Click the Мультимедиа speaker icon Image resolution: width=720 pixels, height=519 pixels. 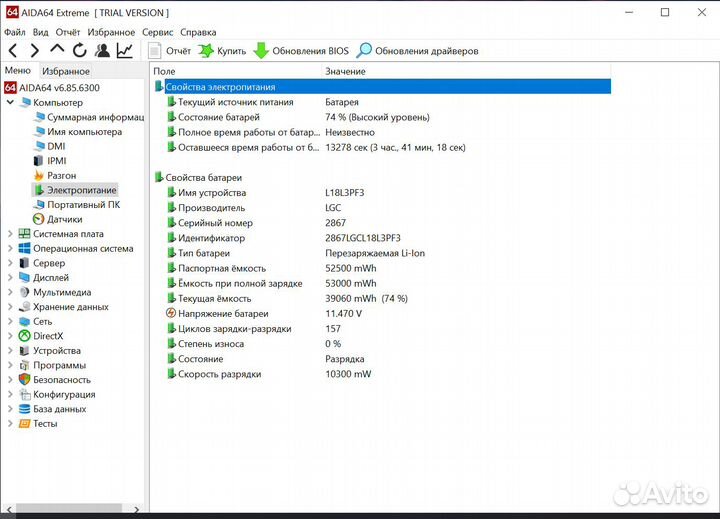(24, 292)
